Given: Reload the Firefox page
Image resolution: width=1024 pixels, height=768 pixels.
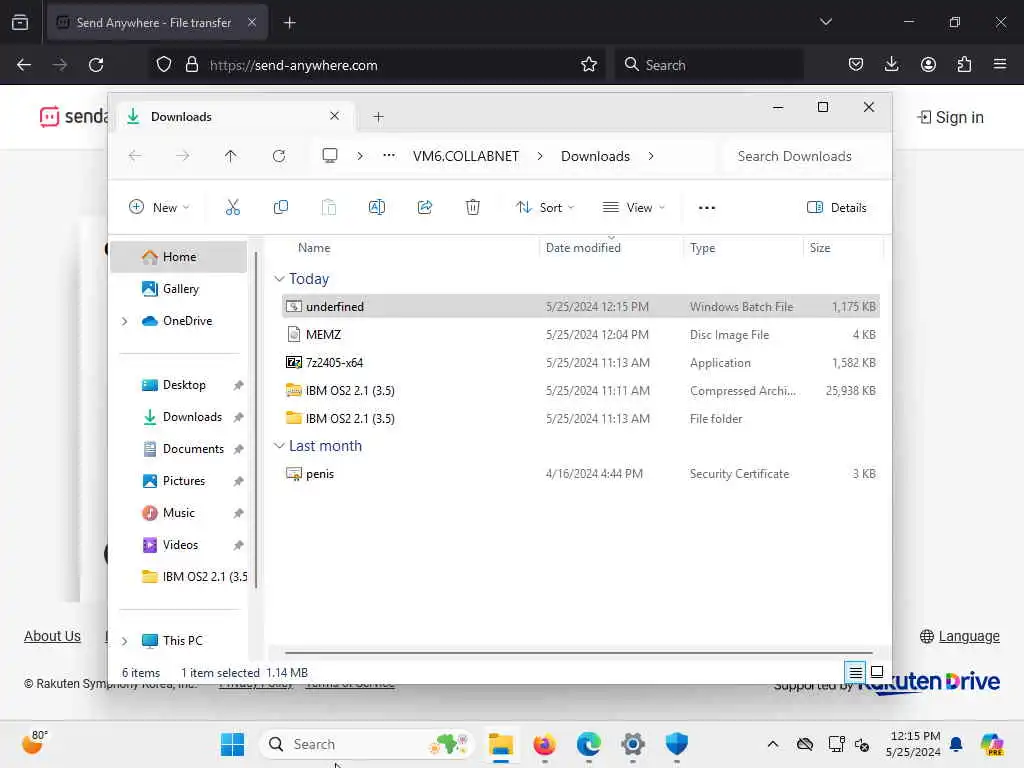Looking at the screenshot, I should point(96,65).
